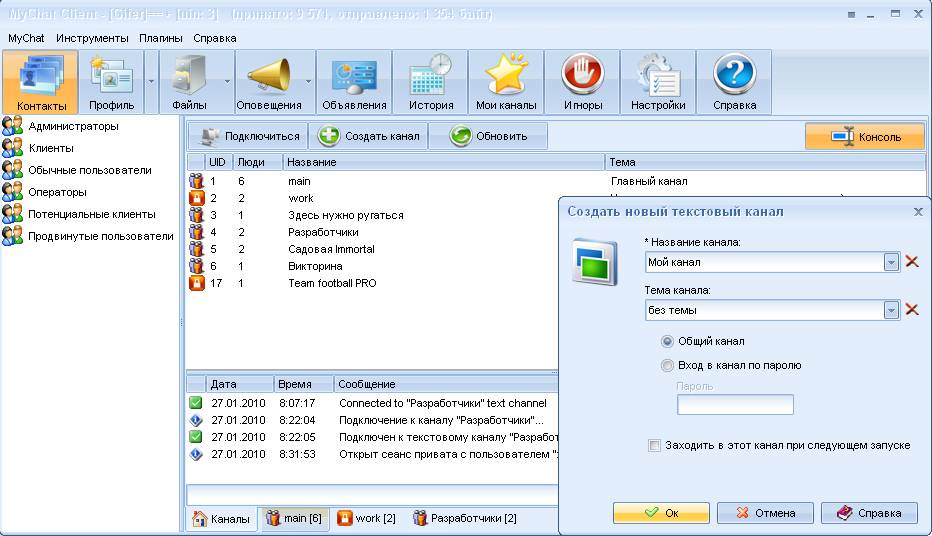The width and height of the screenshot is (932, 536).
Task: Click the Пароль input field
Action: coord(735,405)
